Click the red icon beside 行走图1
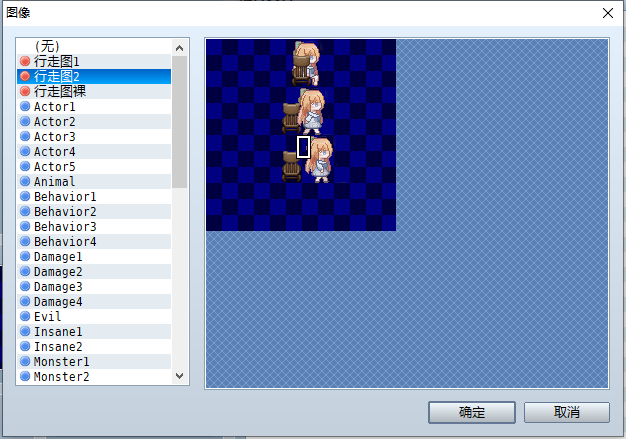Image resolution: width=626 pixels, height=439 pixels. point(25,61)
